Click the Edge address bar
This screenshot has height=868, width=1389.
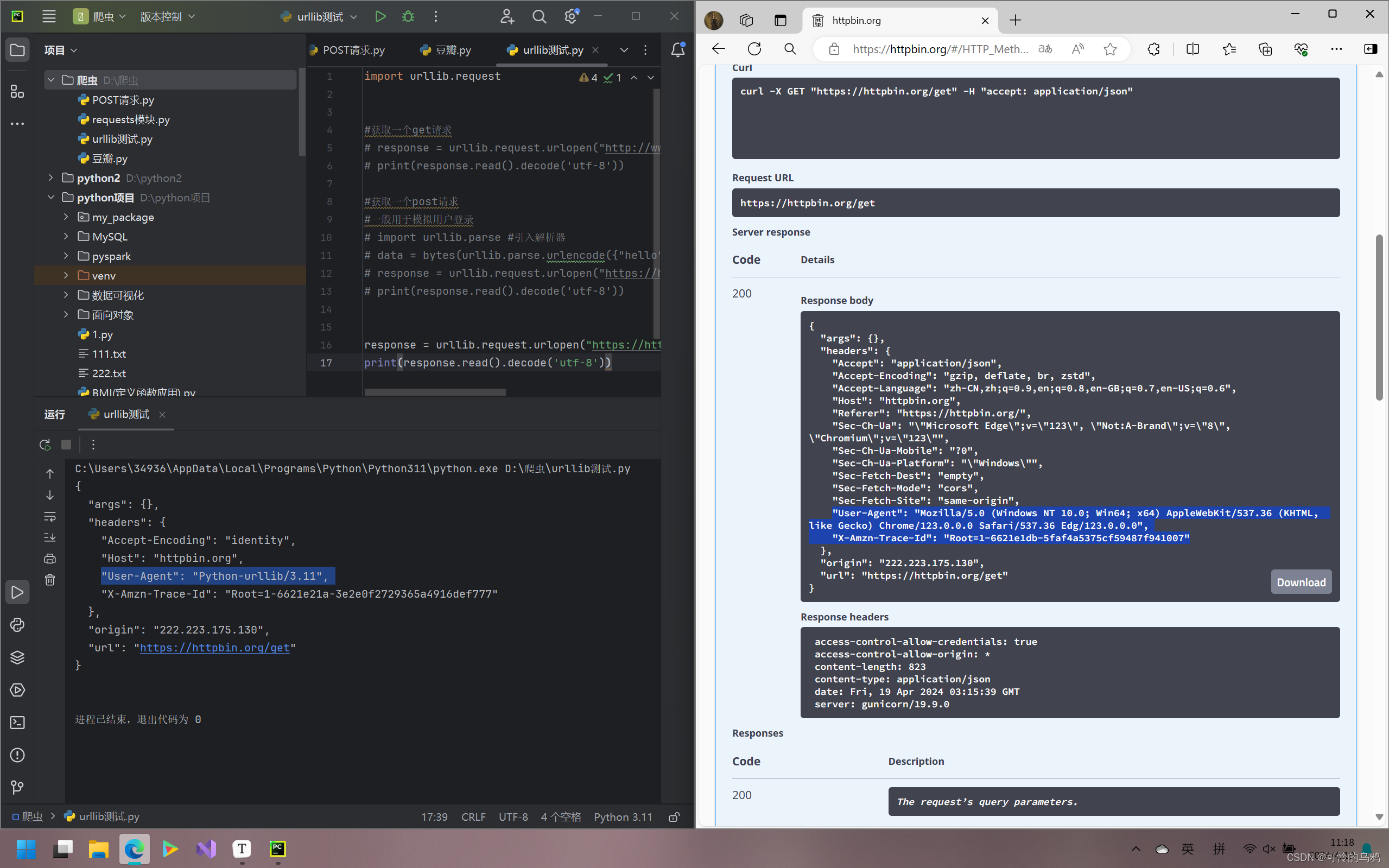click(940, 49)
